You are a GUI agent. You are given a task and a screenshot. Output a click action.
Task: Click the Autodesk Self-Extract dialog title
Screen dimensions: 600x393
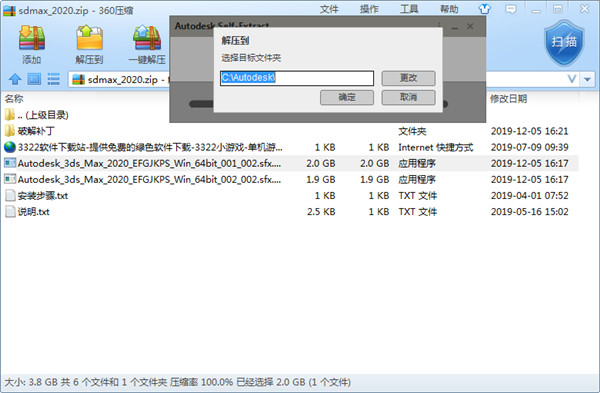[222, 25]
